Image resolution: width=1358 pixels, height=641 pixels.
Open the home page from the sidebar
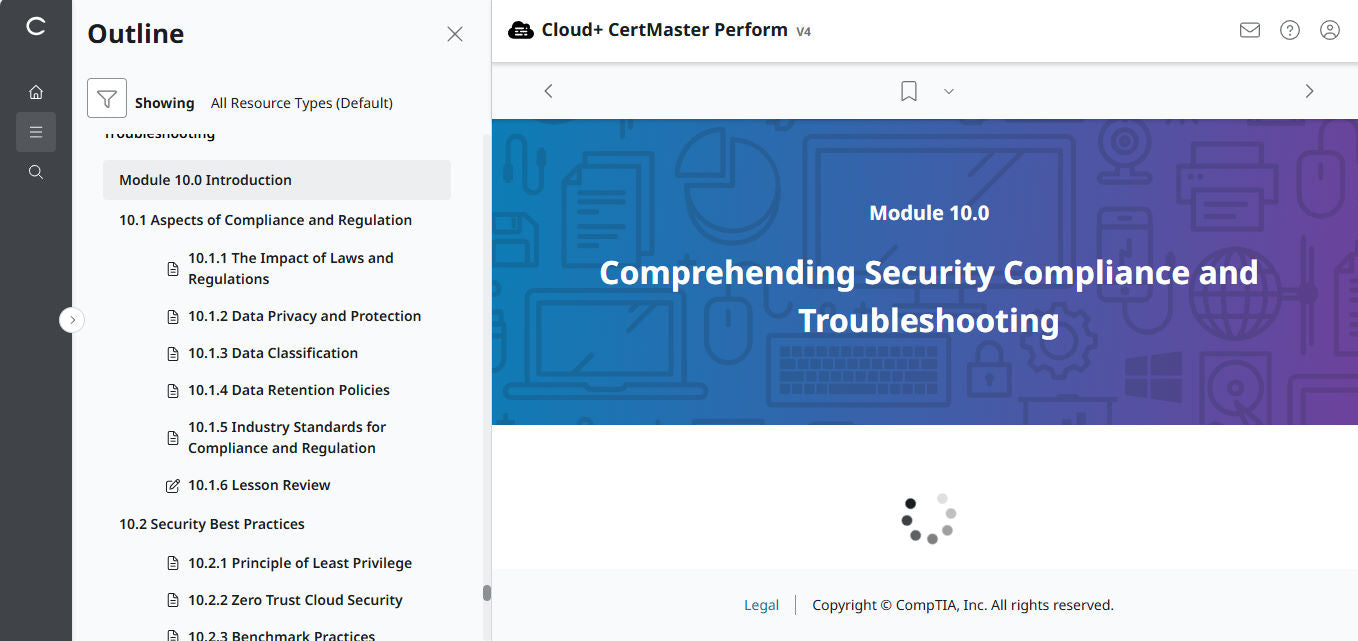[x=35, y=91]
